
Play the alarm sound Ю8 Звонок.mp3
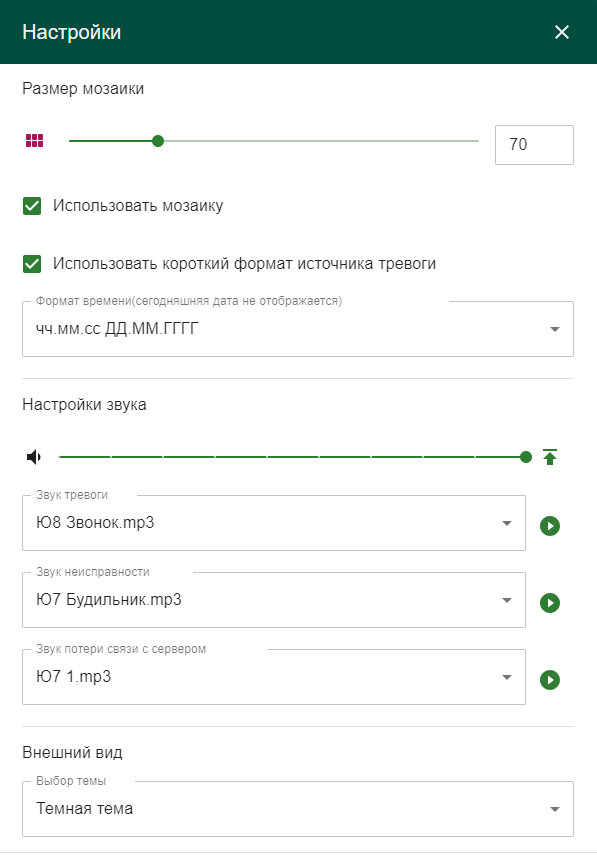[549, 526]
